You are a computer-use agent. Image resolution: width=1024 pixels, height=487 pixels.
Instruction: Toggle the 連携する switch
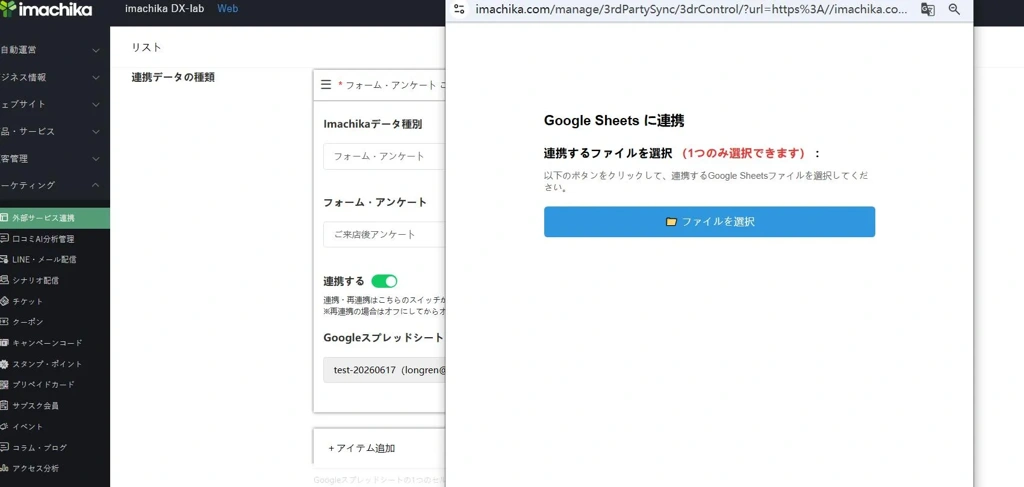tap(384, 281)
